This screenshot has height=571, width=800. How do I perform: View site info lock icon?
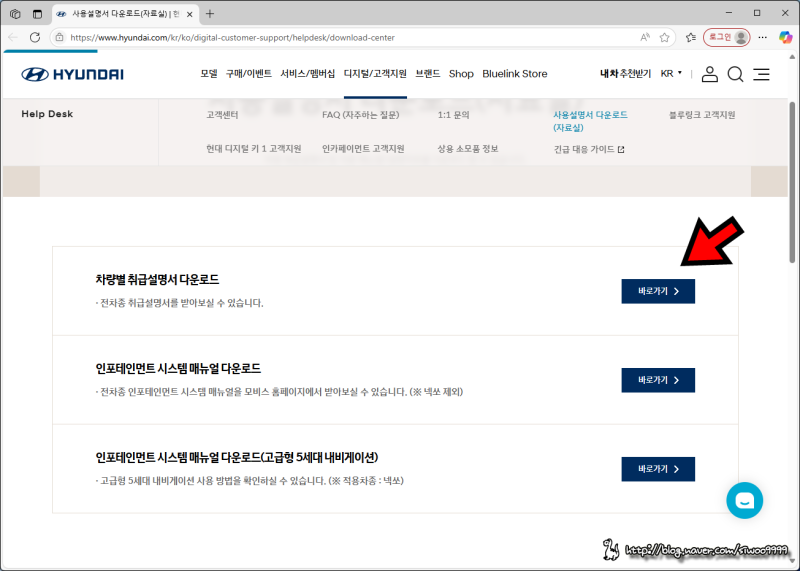coord(60,37)
